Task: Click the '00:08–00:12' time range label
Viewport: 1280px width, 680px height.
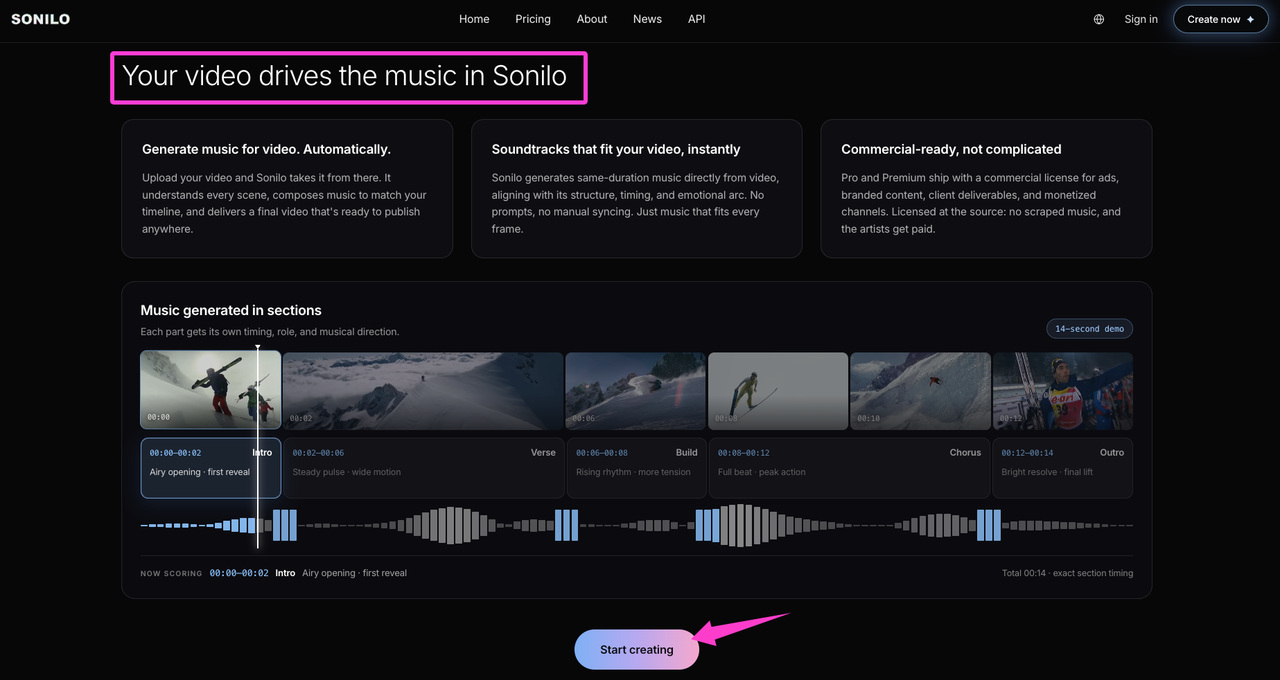Action: tap(744, 453)
